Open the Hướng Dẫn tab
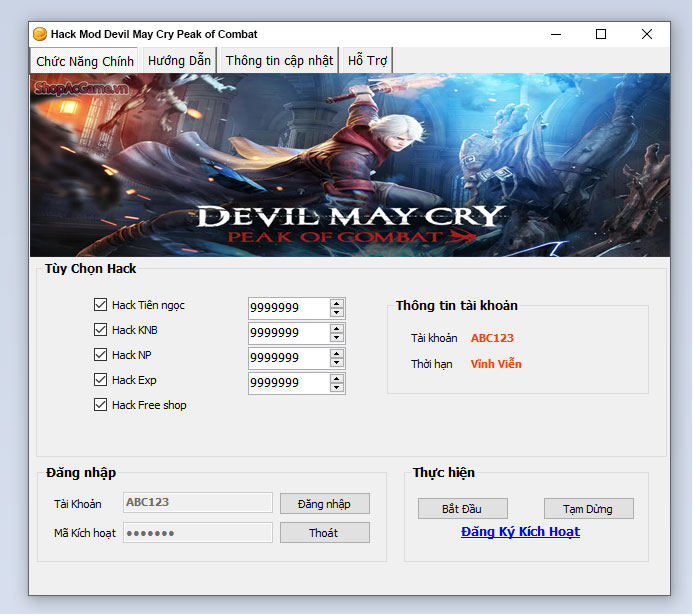The width and height of the screenshot is (693, 616). coord(179,60)
